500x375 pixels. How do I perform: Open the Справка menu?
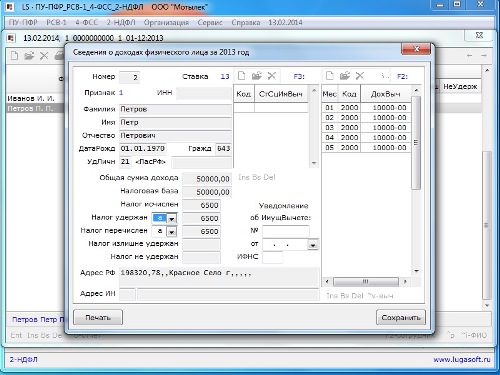coord(246,22)
